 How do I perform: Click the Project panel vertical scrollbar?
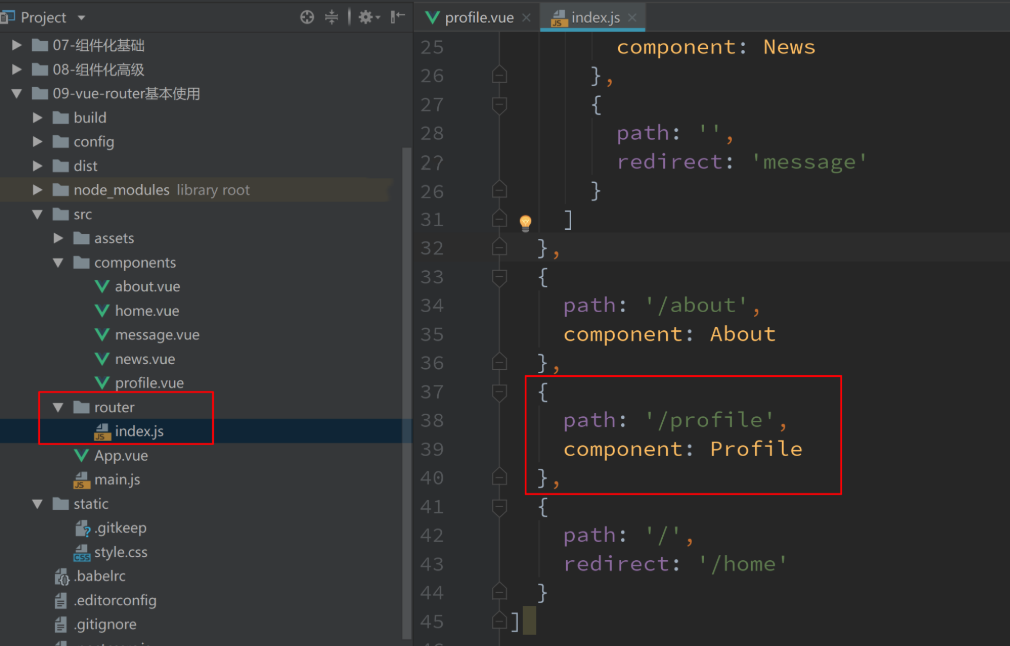tap(406, 393)
